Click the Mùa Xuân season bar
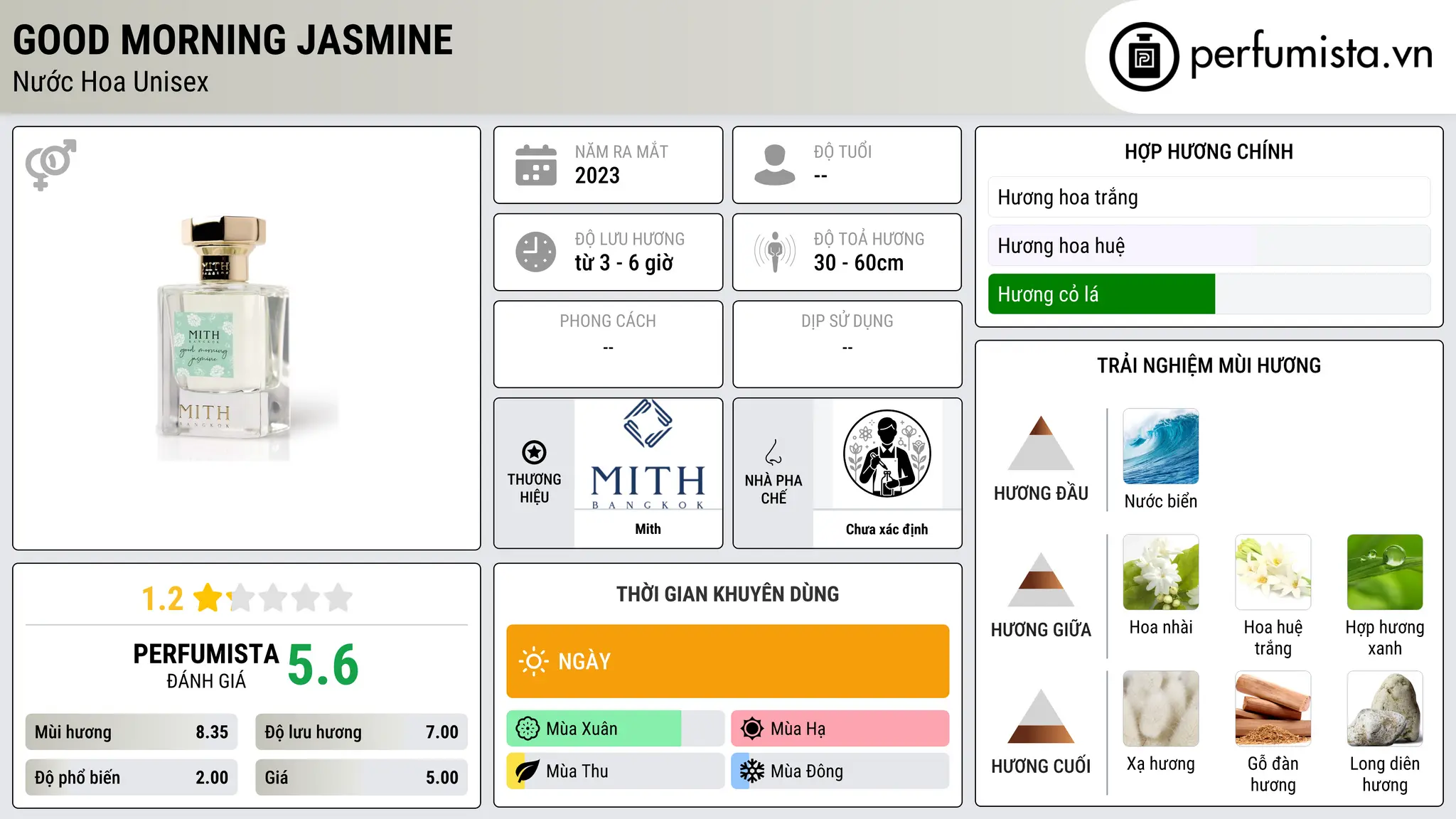 click(x=615, y=729)
